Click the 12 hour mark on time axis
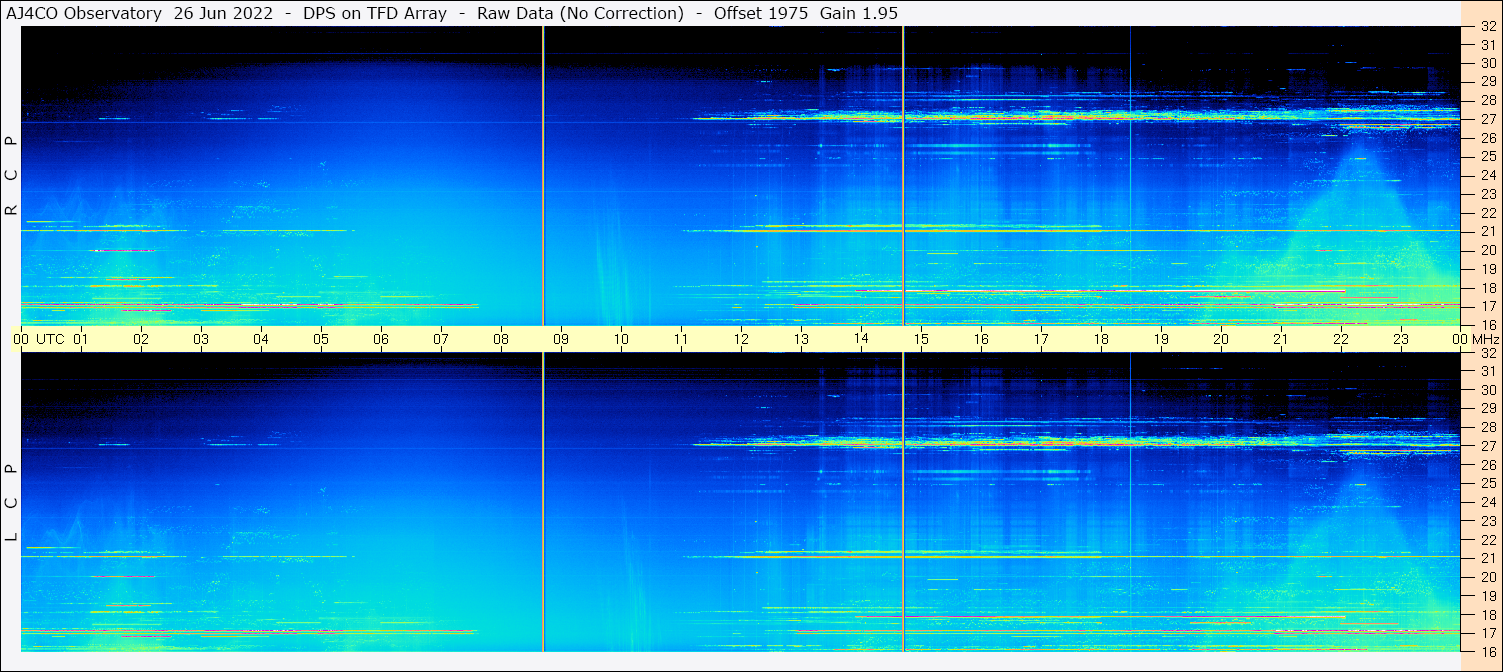The image size is (1503, 672). click(741, 339)
